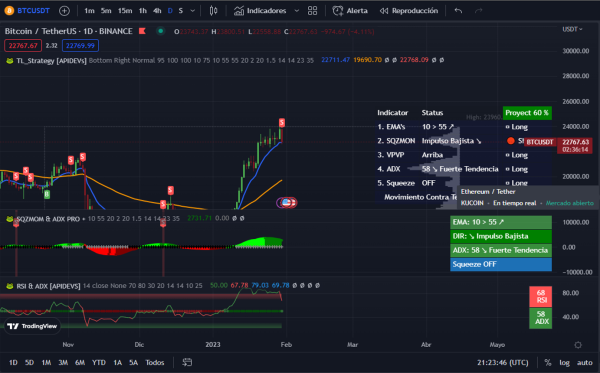Viewport: 600px width, 373px height.
Task: Expand the timeframe interval dropdown arrow
Action: pos(192,11)
